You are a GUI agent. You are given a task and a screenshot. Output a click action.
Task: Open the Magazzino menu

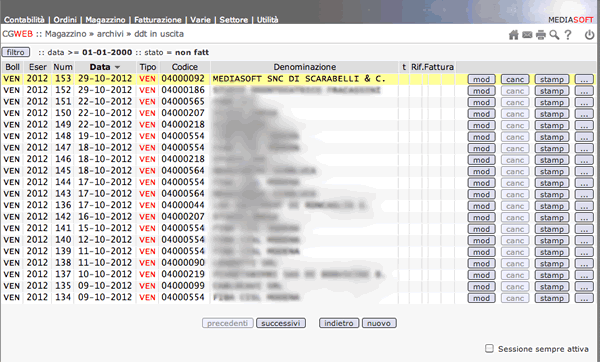click(x=105, y=20)
